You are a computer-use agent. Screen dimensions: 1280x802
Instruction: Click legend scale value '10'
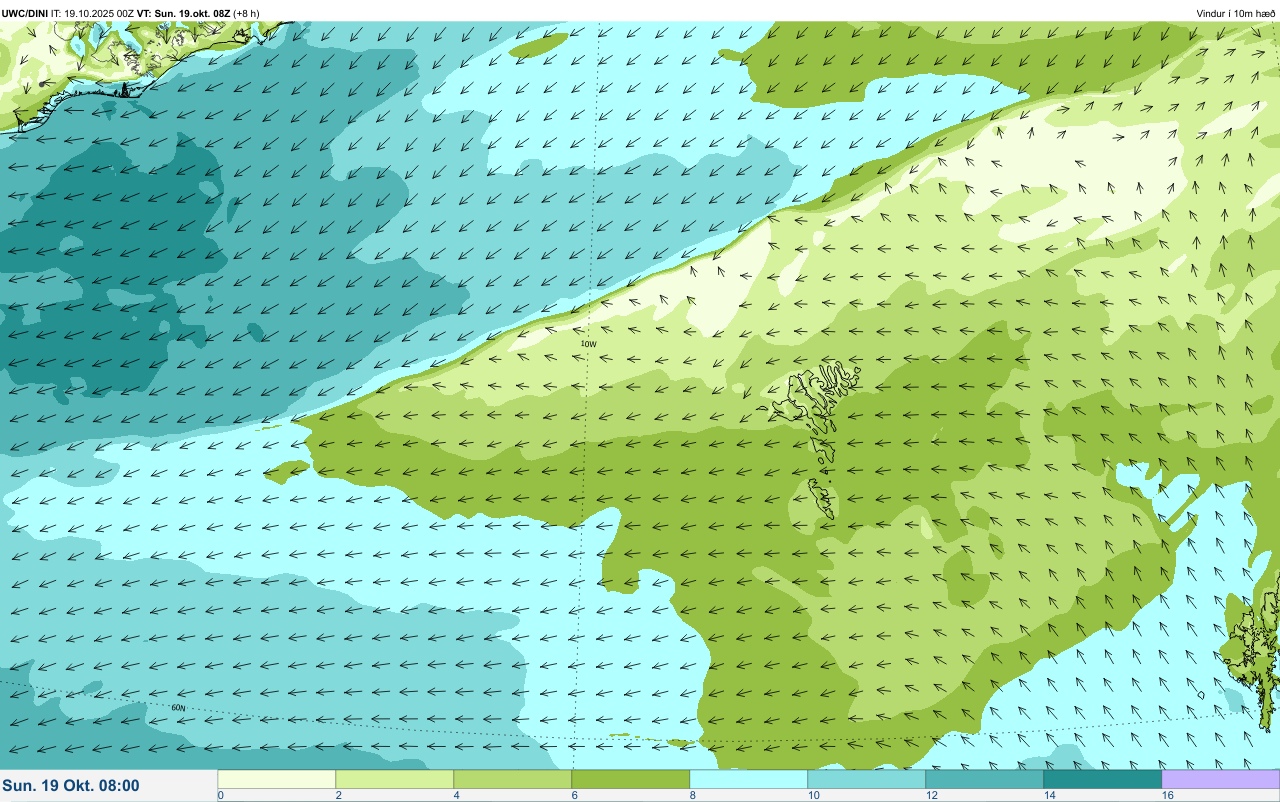[x=813, y=795]
